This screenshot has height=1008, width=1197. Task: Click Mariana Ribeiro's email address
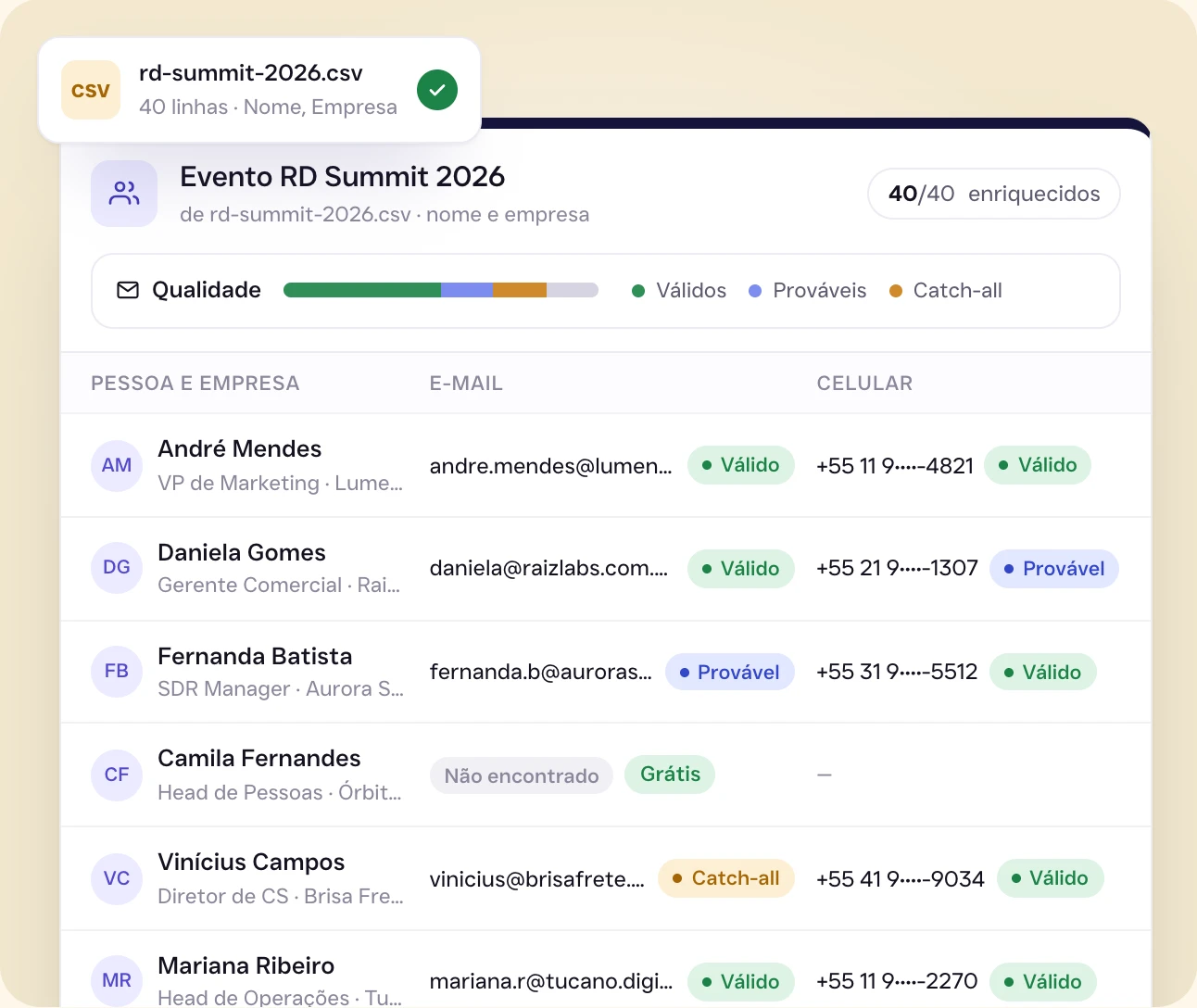pyautogui.click(x=551, y=981)
